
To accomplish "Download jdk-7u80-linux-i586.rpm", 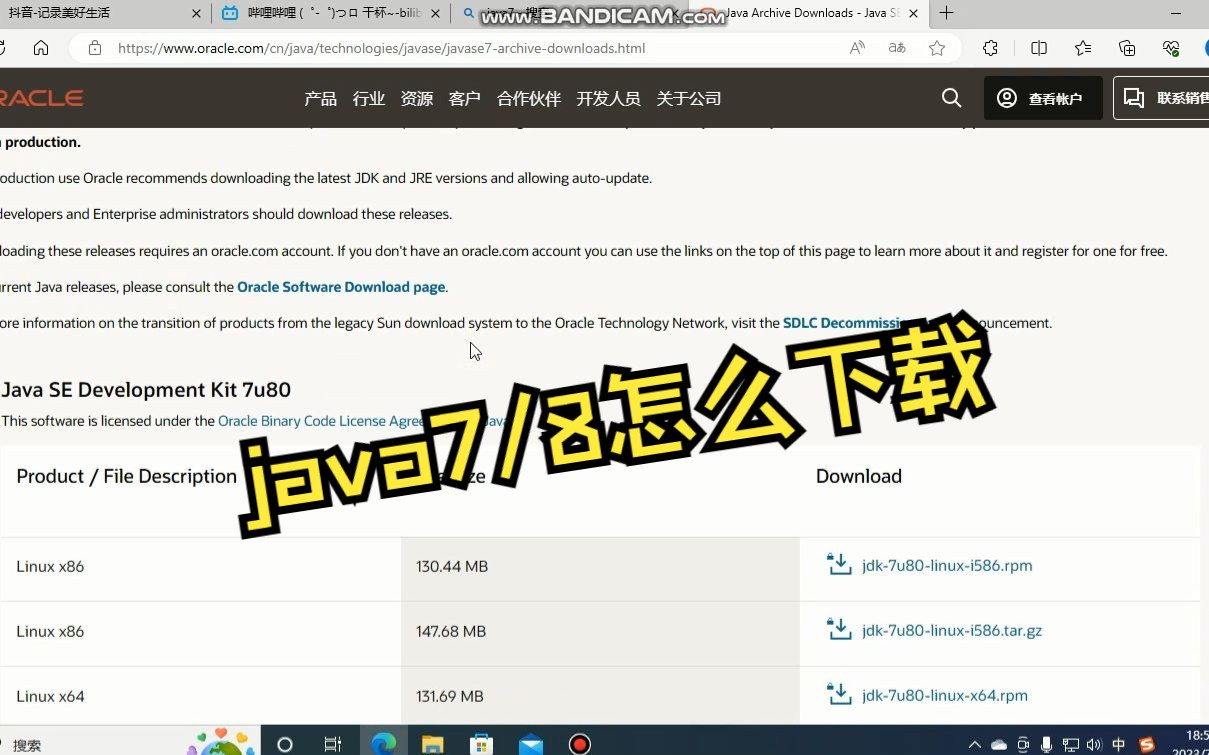I will (x=947, y=566).
